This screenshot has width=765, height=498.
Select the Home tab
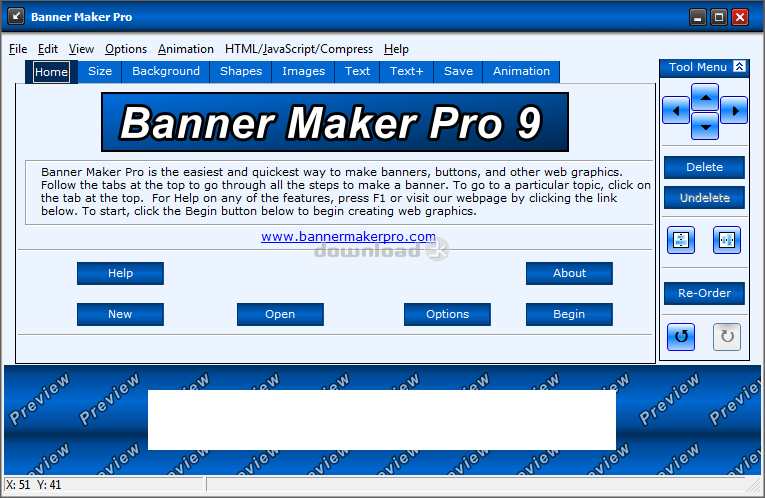51,72
